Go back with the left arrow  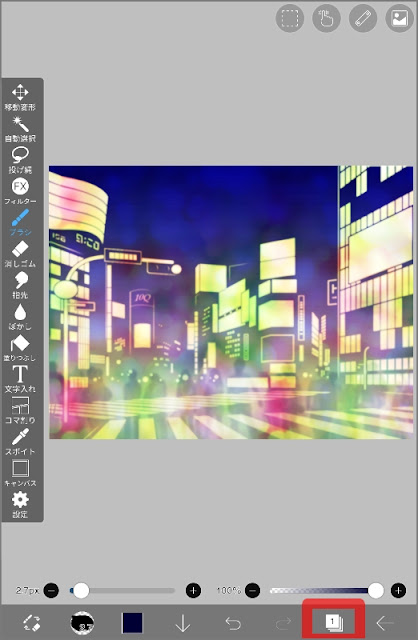(384, 623)
